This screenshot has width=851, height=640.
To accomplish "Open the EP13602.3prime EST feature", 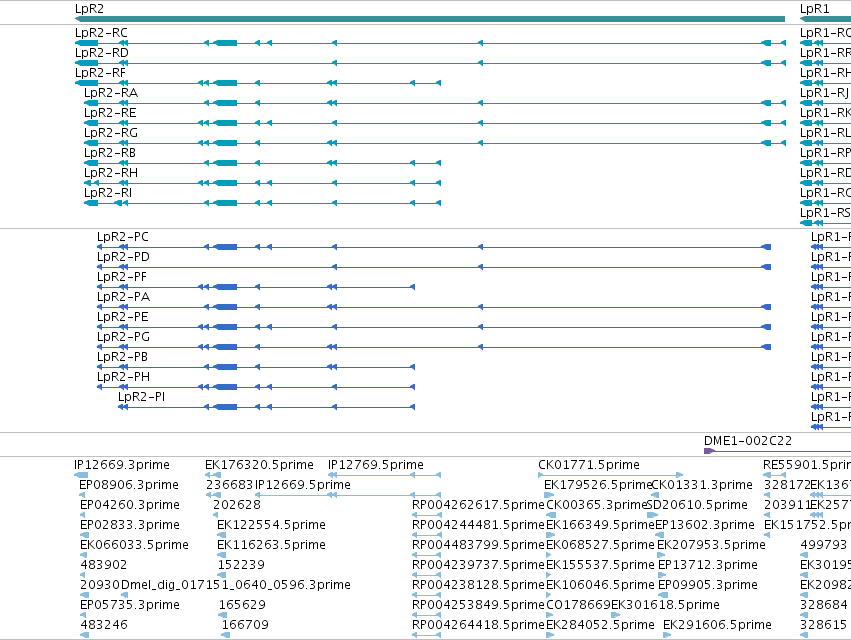I will pos(660,535).
